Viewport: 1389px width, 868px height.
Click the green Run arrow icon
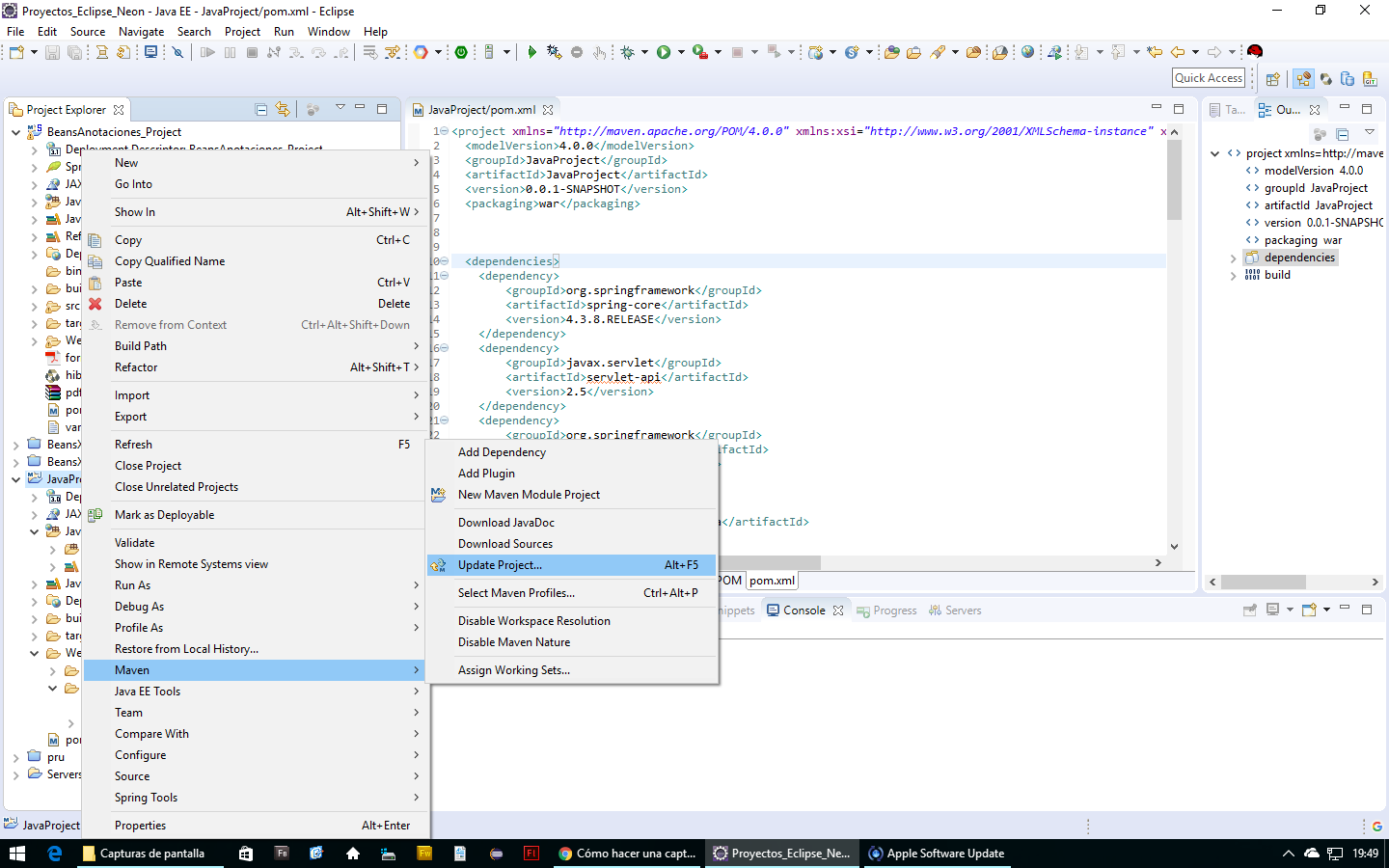click(x=531, y=52)
